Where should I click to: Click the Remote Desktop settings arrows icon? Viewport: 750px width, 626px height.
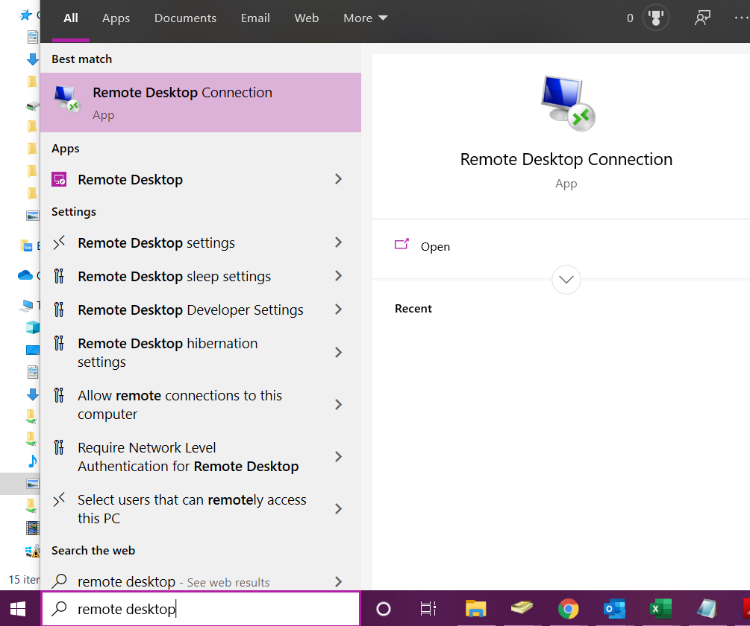pos(59,243)
